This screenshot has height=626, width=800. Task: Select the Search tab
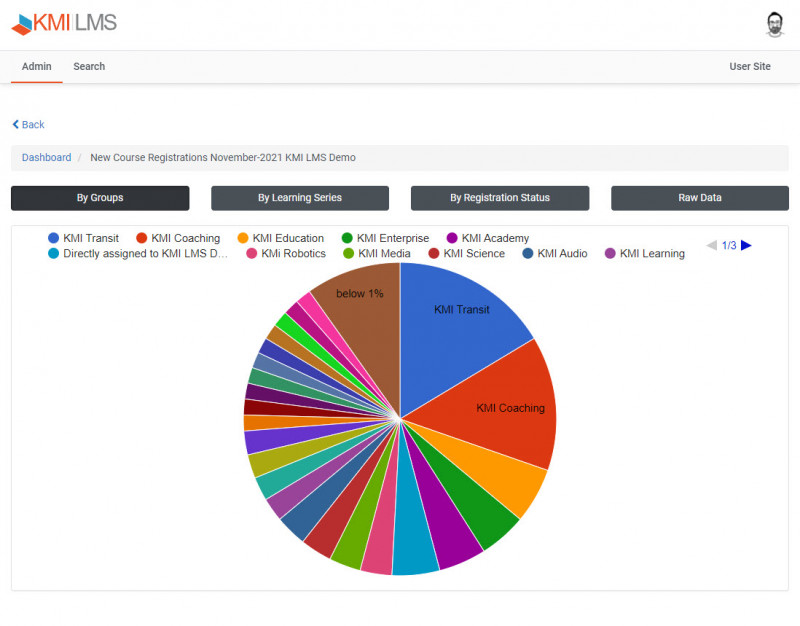[x=89, y=66]
